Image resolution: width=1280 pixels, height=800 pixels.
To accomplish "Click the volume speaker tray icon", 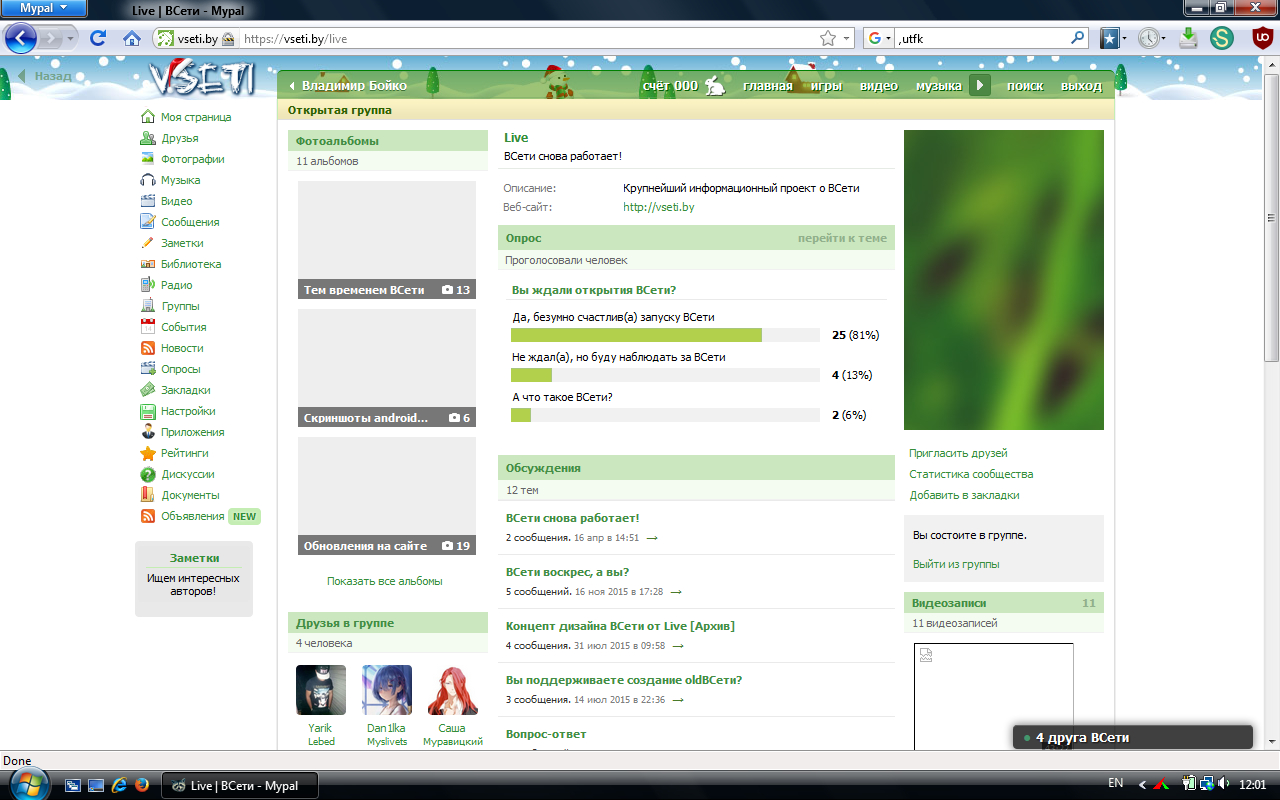I will coord(1224,783).
